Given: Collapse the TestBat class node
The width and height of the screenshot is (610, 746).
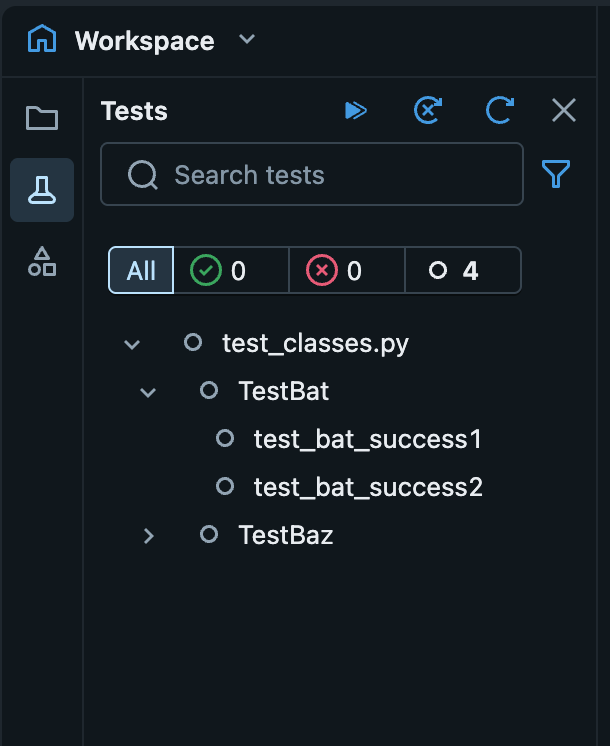Looking at the screenshot, I should coord(148,392).
